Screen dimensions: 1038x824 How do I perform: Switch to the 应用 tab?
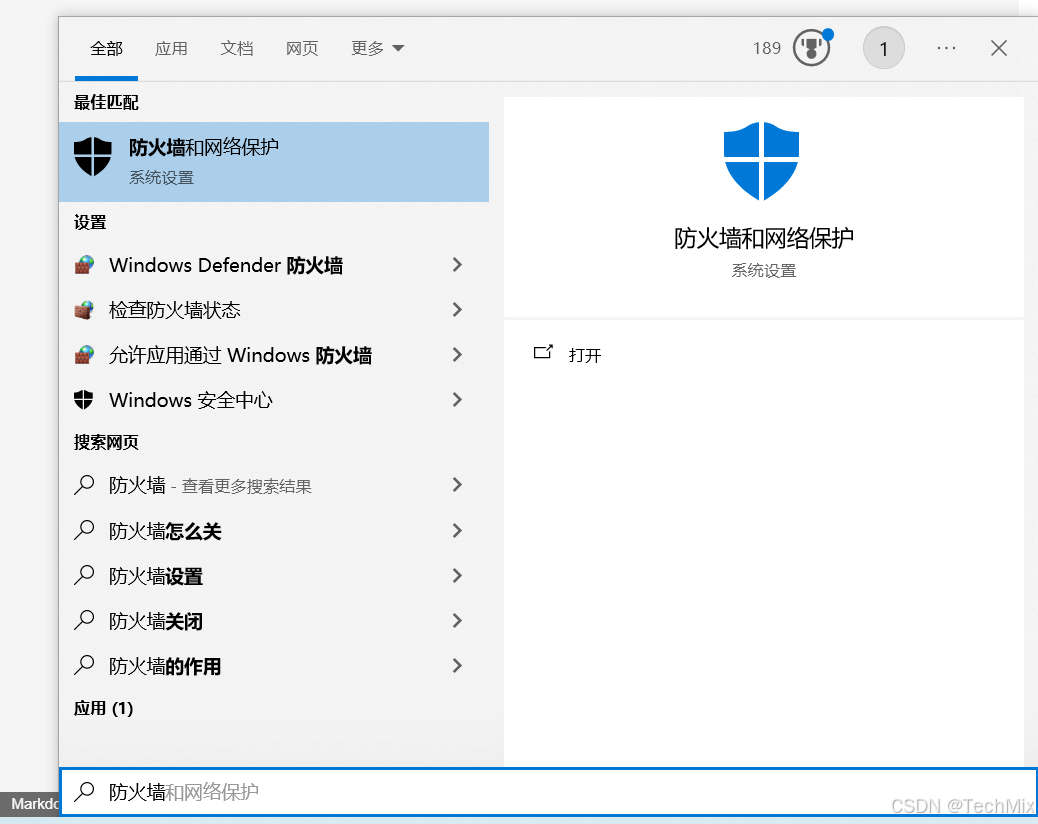click(x=171, y=48)
